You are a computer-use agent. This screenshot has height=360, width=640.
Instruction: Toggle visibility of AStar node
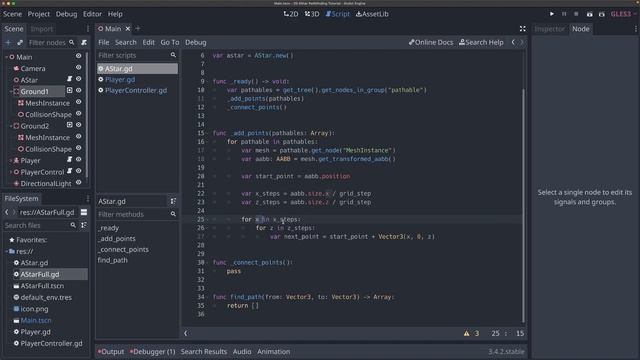coord(78,79)
